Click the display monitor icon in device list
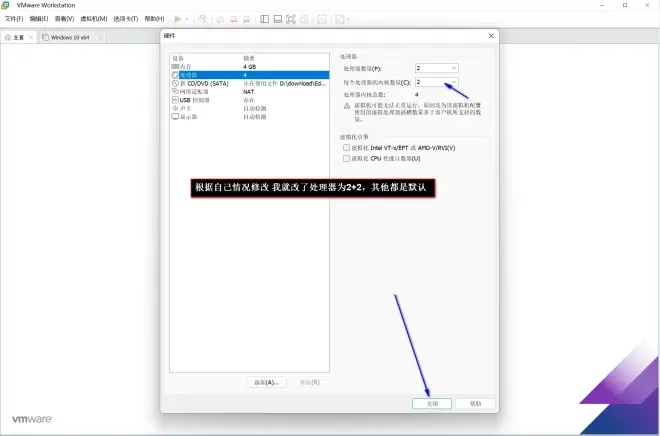Screen dimensions: 660x436 pos(175,117)
